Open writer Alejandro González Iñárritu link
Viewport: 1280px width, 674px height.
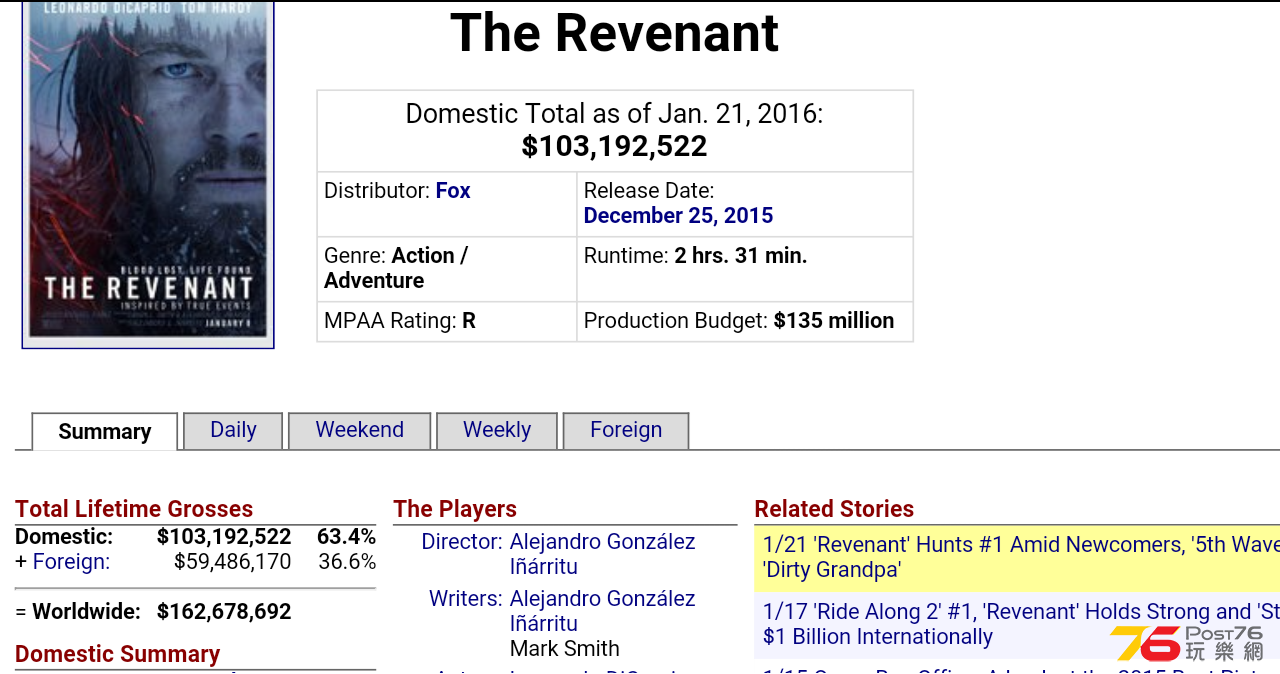click(602, 611)
